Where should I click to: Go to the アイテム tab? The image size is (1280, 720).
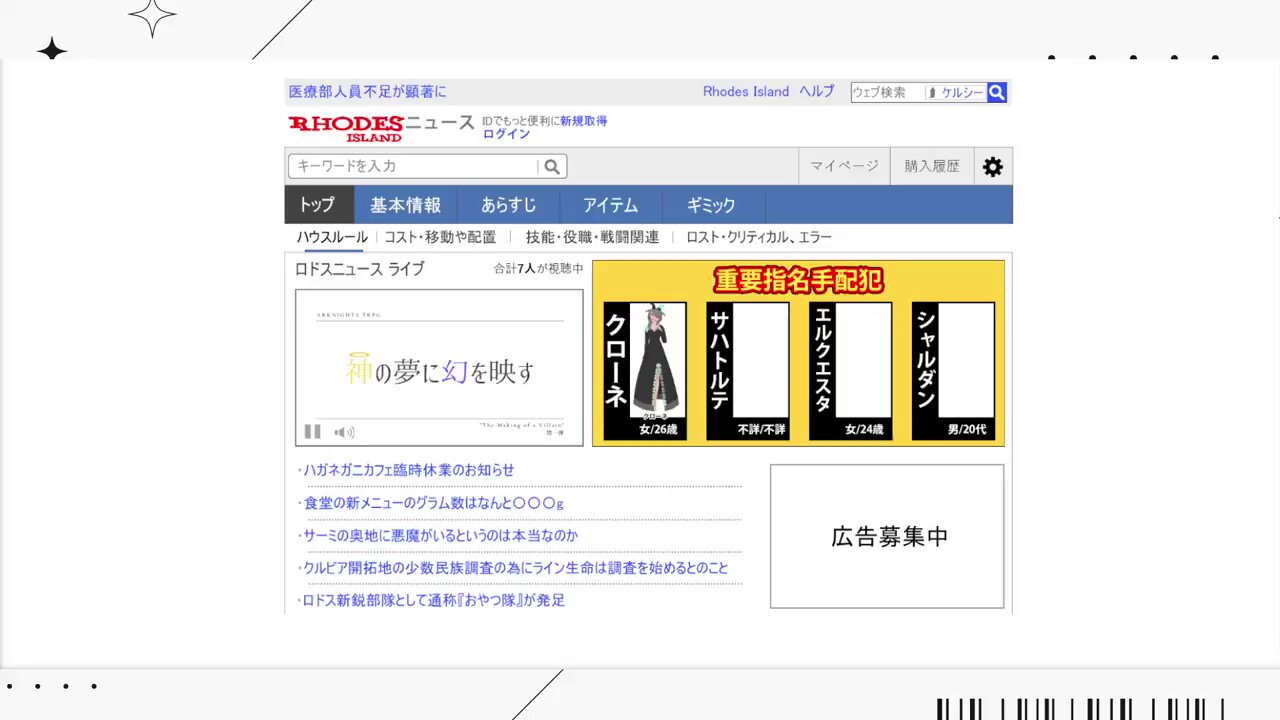pos(611,205)
